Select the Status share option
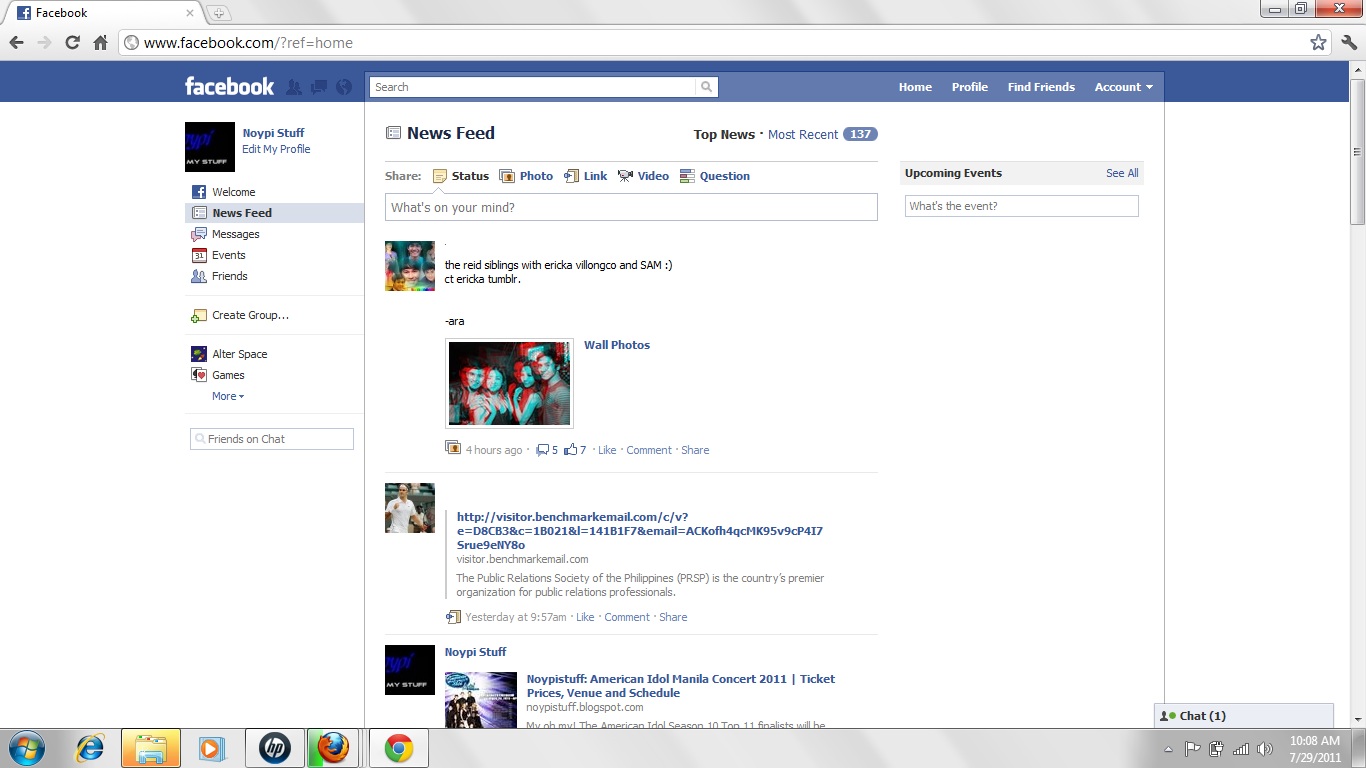The image size is (1366, 768). pyautogui.click(x=460, y=176)
